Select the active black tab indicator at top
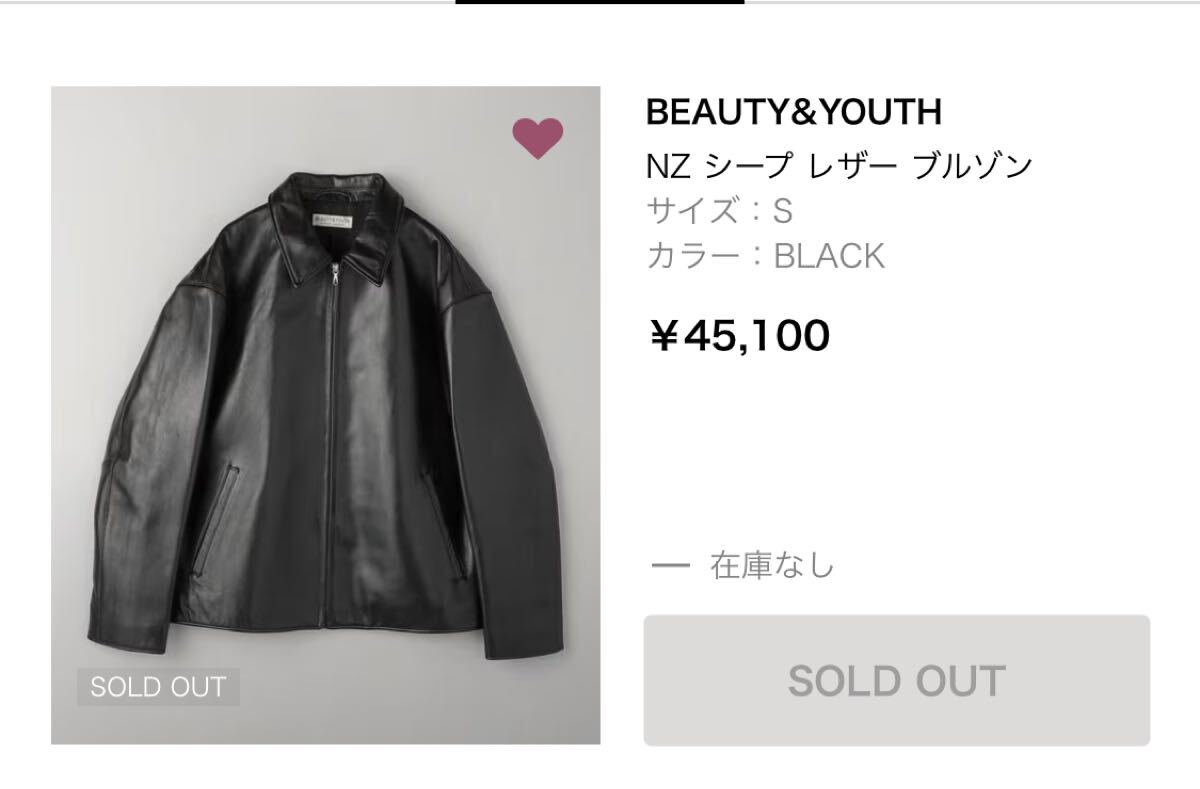Image resolution: width=1200 pixels, height=789 pixels. point(600,2)
